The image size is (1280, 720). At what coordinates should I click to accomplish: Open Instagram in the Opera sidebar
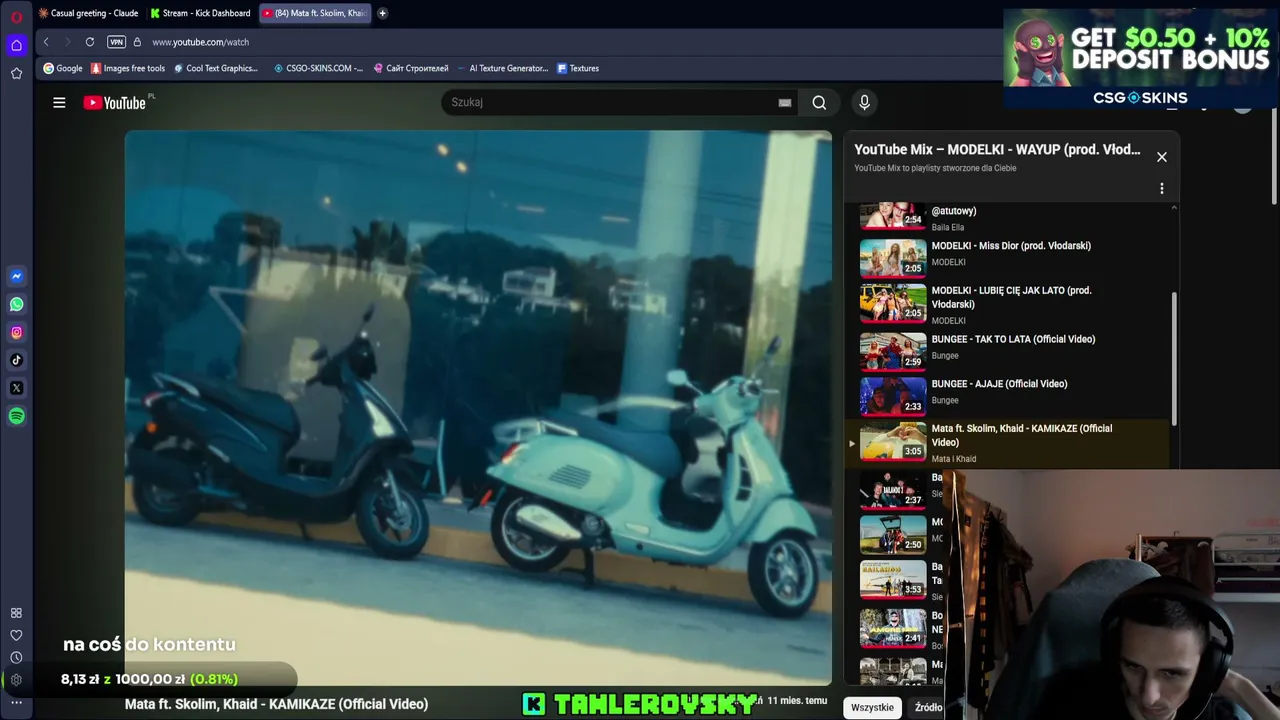pos(16,332)
